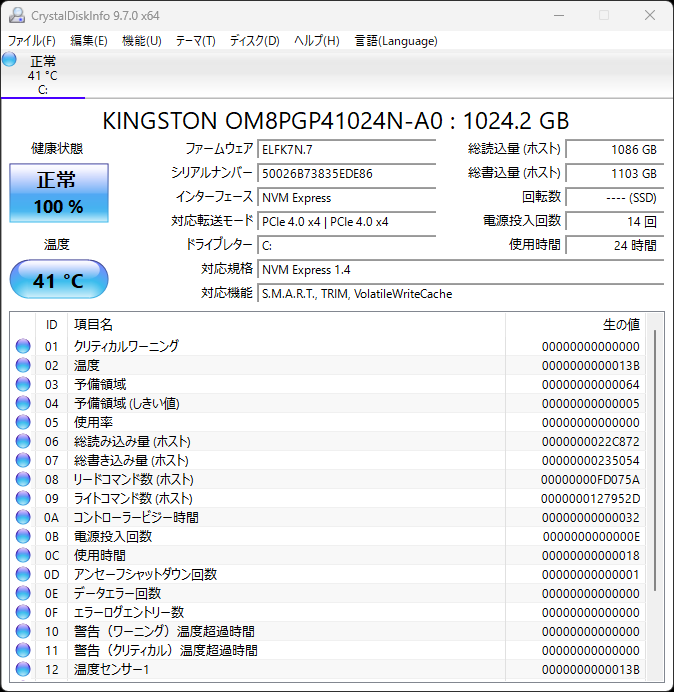674x692 pixels.
Task: Select the 電源投入回数 attribute name in row 0B
Action: [x=113, y=536]
